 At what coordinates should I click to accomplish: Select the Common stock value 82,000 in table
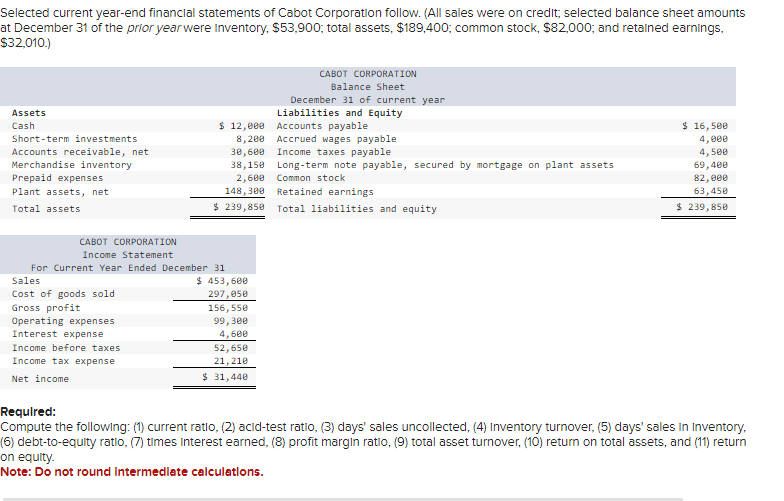(x=710, y=178)
